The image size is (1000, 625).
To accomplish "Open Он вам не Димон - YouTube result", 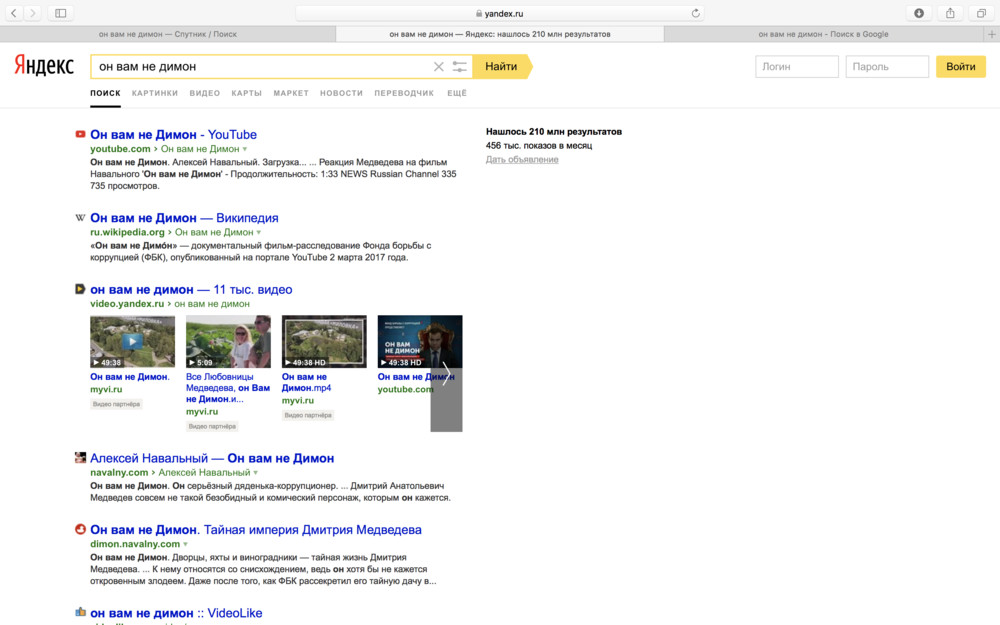I will pos(173,135).
